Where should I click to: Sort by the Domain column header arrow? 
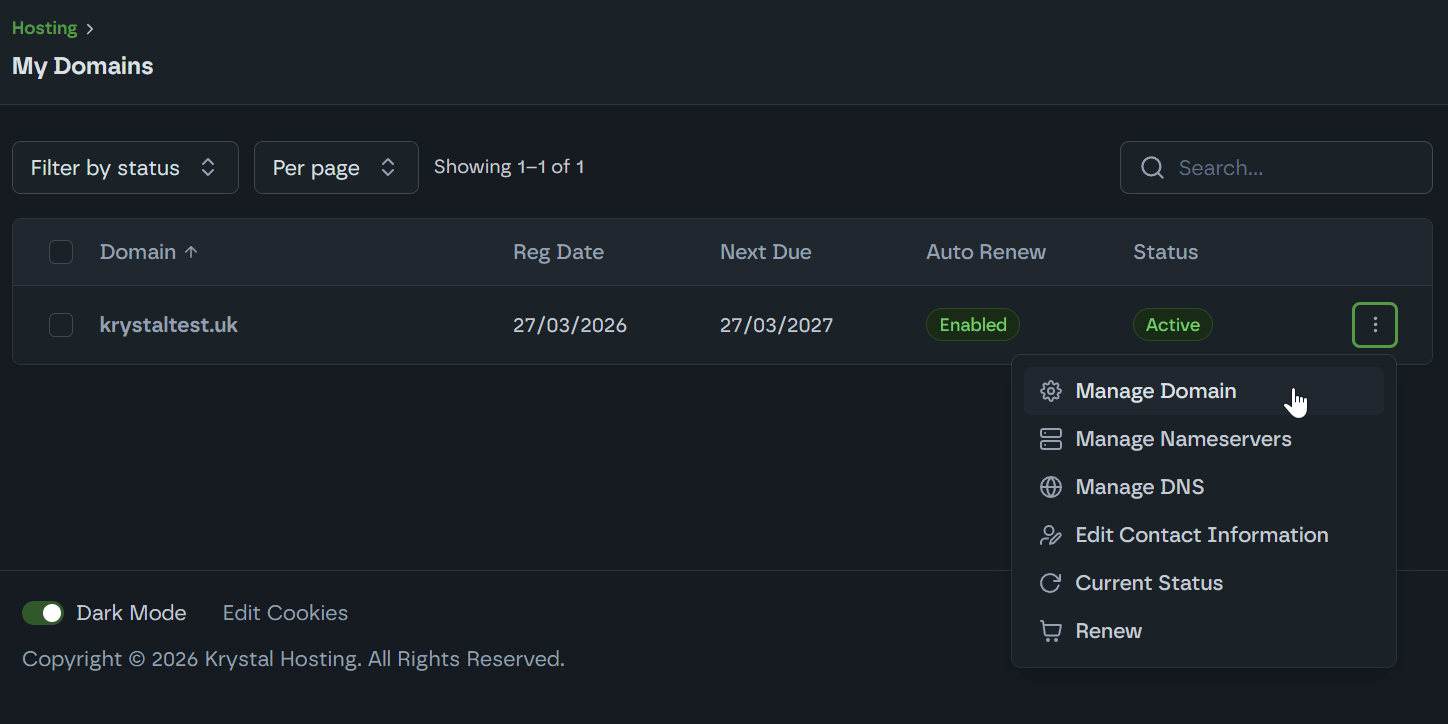click(x=191, y=252)
